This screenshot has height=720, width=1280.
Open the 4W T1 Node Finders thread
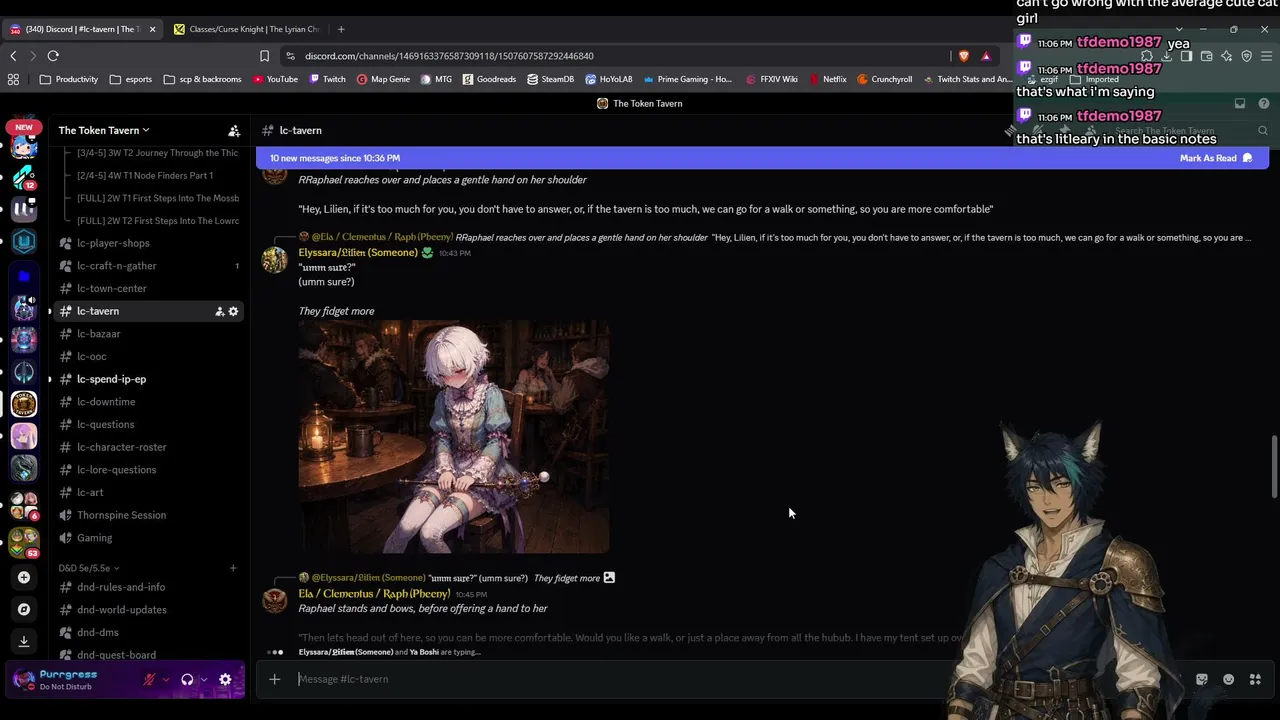[x=145, y=175]
